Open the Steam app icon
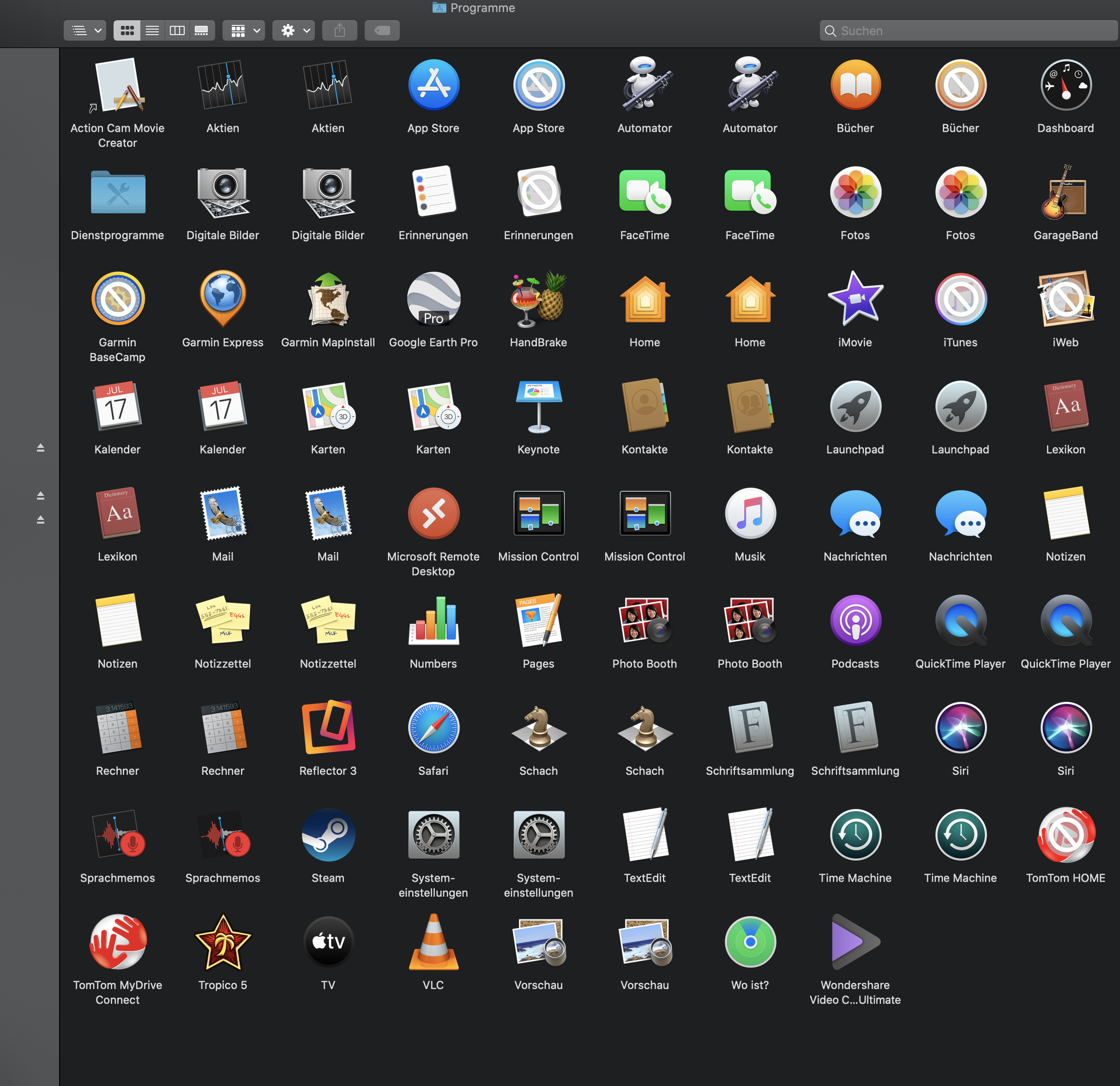The width and height of the screenshot is (1120, 1086). (328, 835)
